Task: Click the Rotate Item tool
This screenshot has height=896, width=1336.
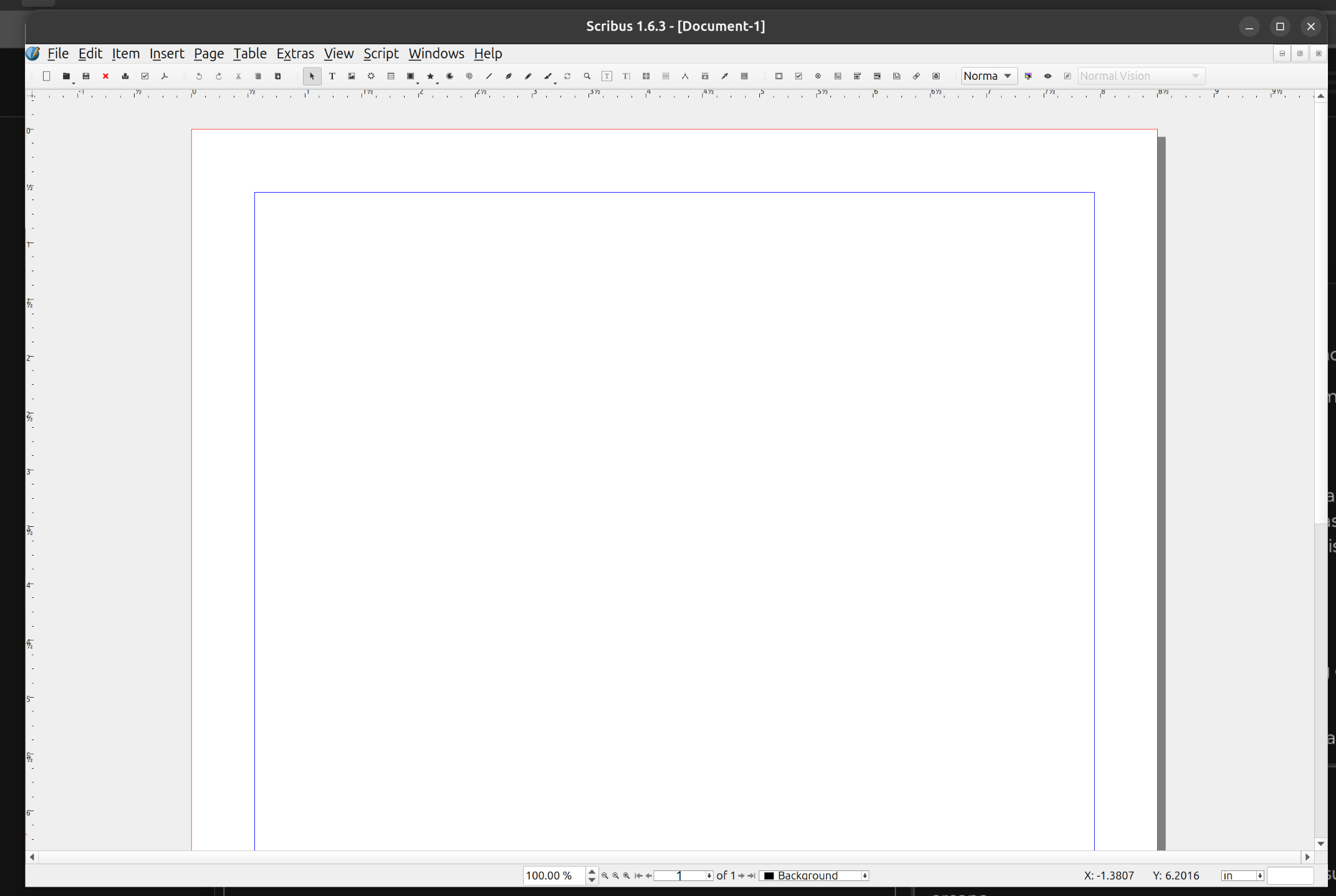Action: [x=567, y=76]
